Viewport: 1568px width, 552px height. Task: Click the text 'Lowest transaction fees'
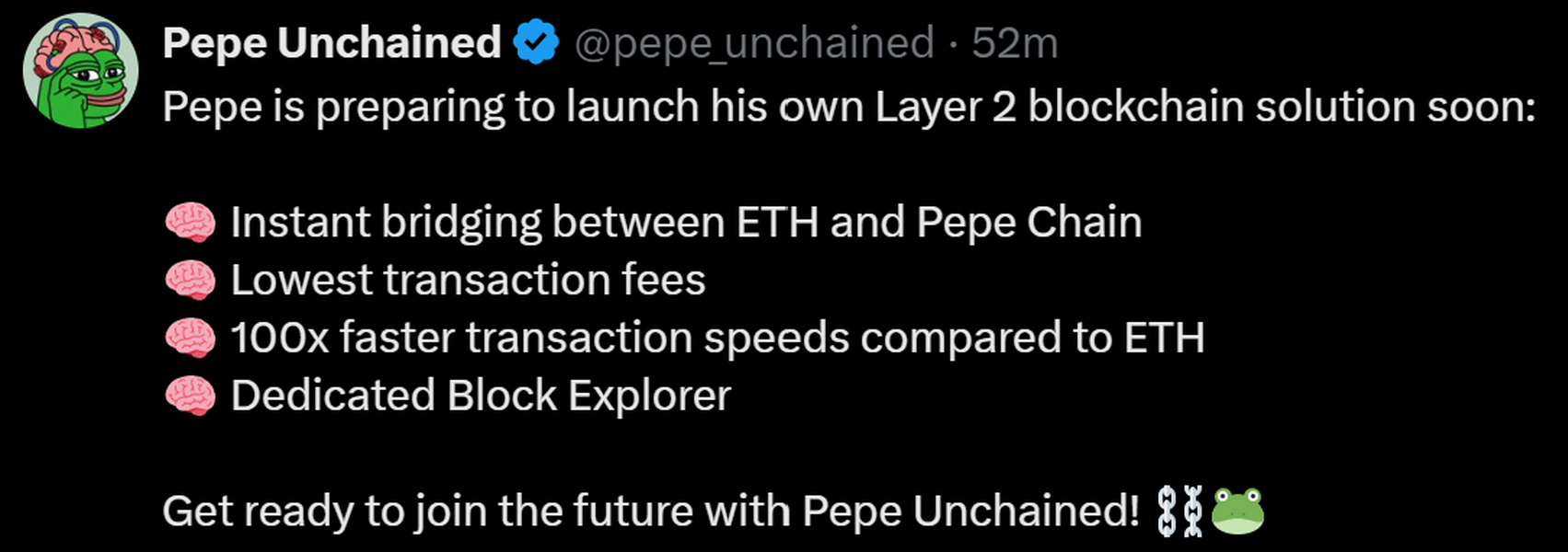468,281
